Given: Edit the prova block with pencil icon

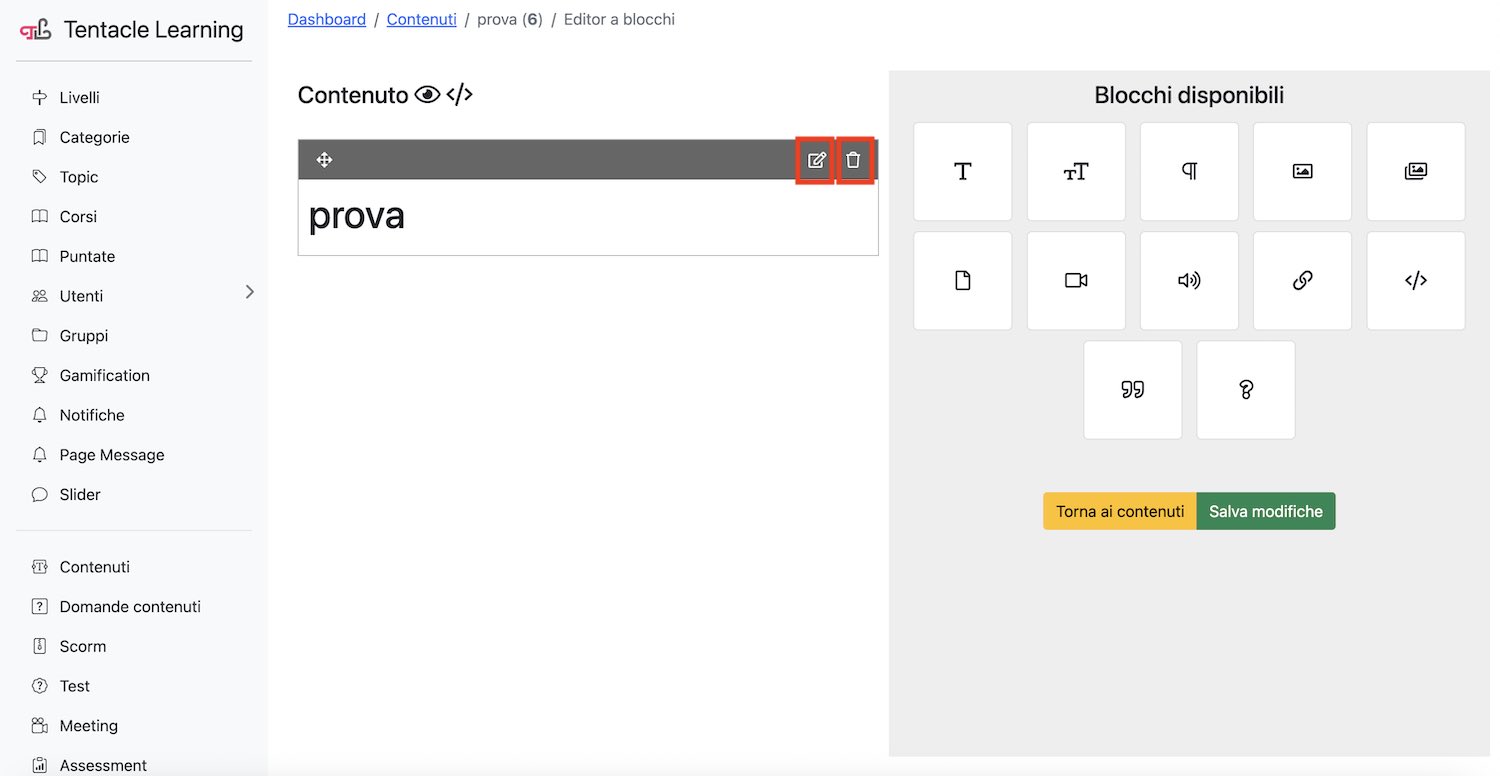Looking at the screenshot, I should tap(816, 160).
